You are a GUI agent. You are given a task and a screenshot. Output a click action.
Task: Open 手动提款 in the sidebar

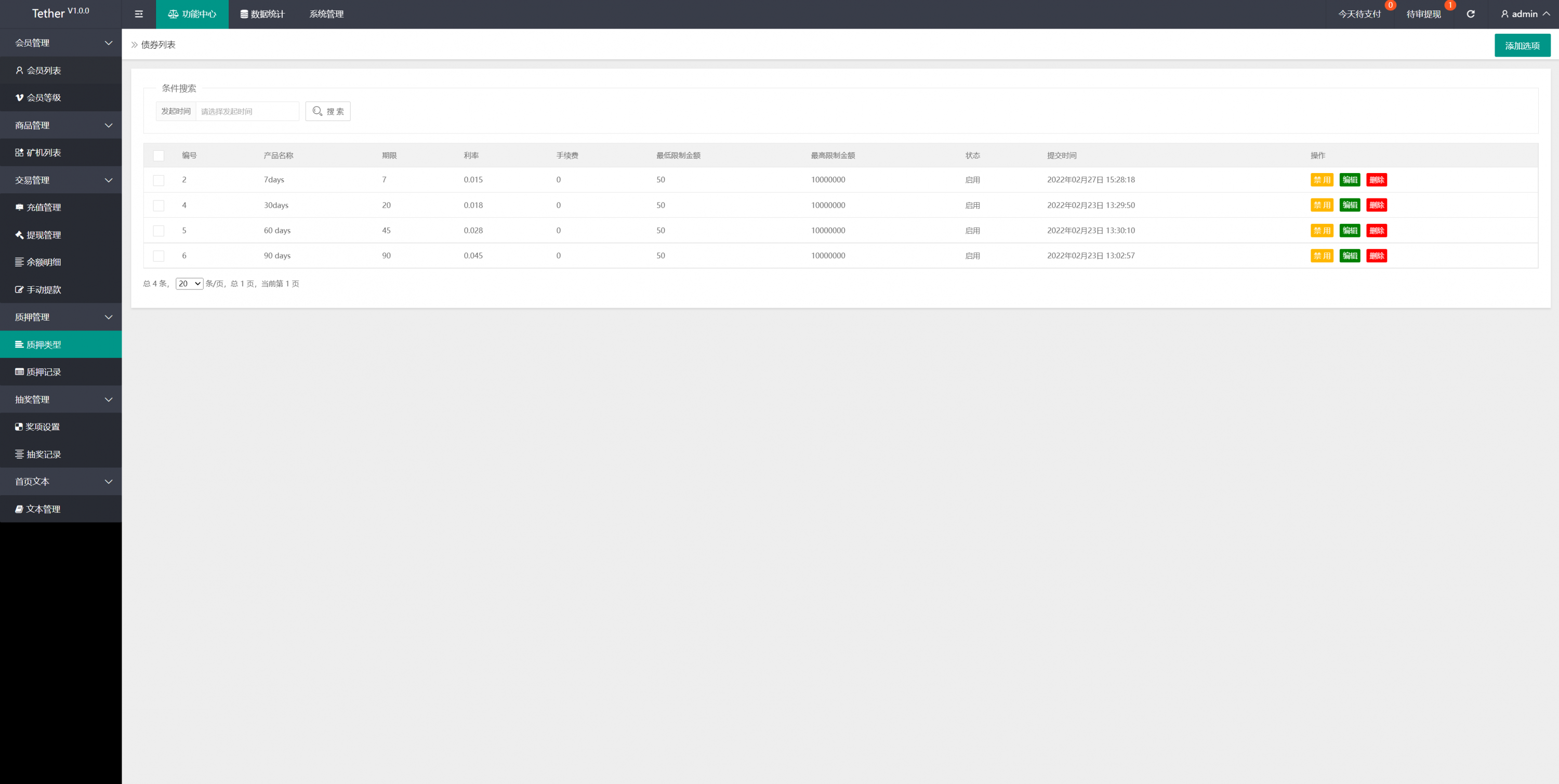point(43,290)
